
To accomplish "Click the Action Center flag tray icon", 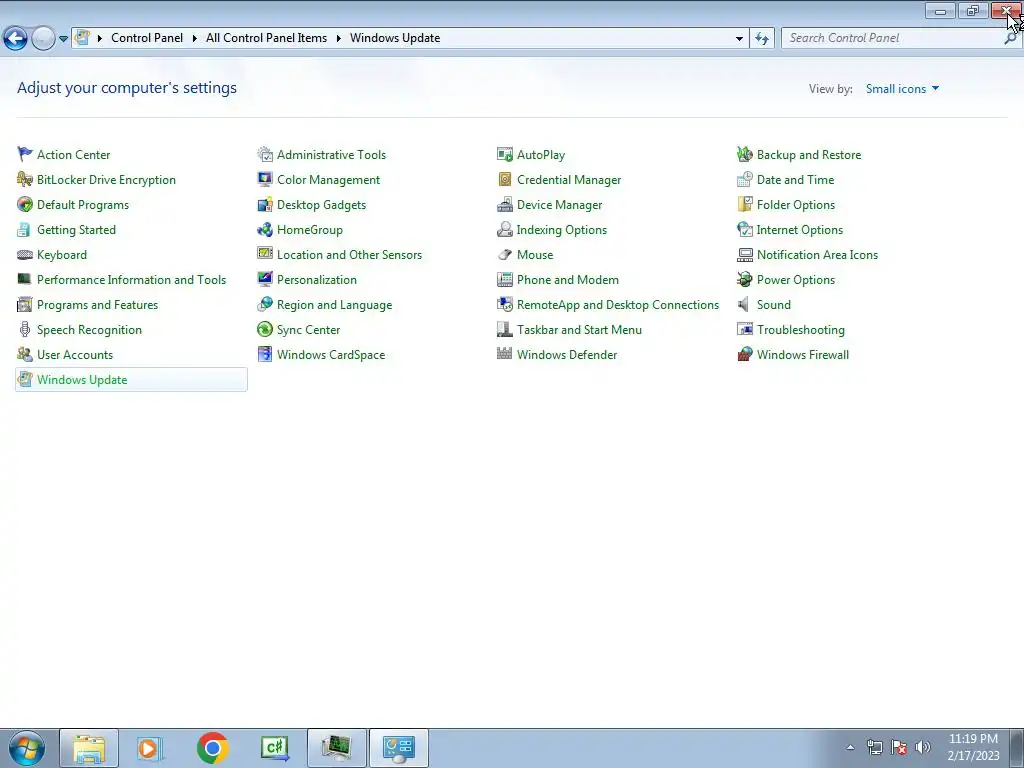I will (x=899, y=747).
